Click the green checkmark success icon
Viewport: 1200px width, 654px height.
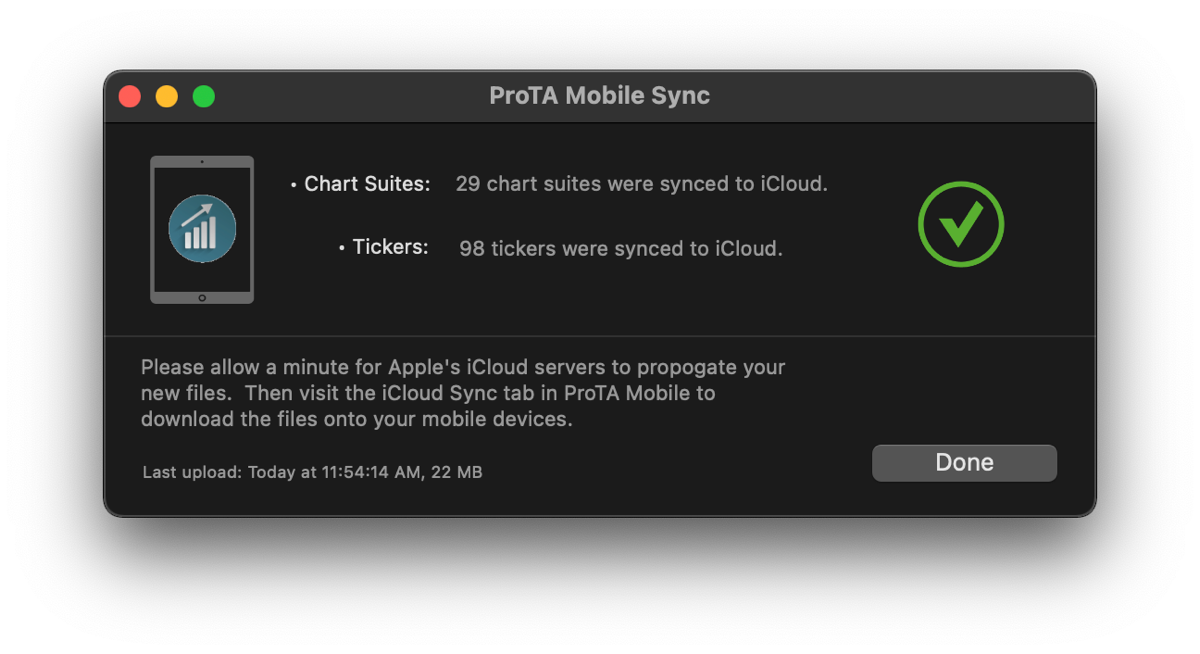pyautogui.click(x=961, y=224)
